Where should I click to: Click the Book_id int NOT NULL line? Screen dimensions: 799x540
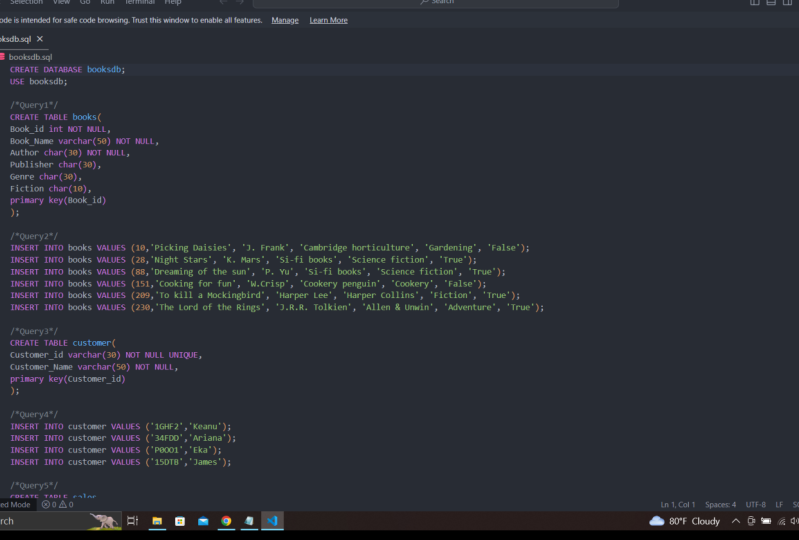pos(60,129)
